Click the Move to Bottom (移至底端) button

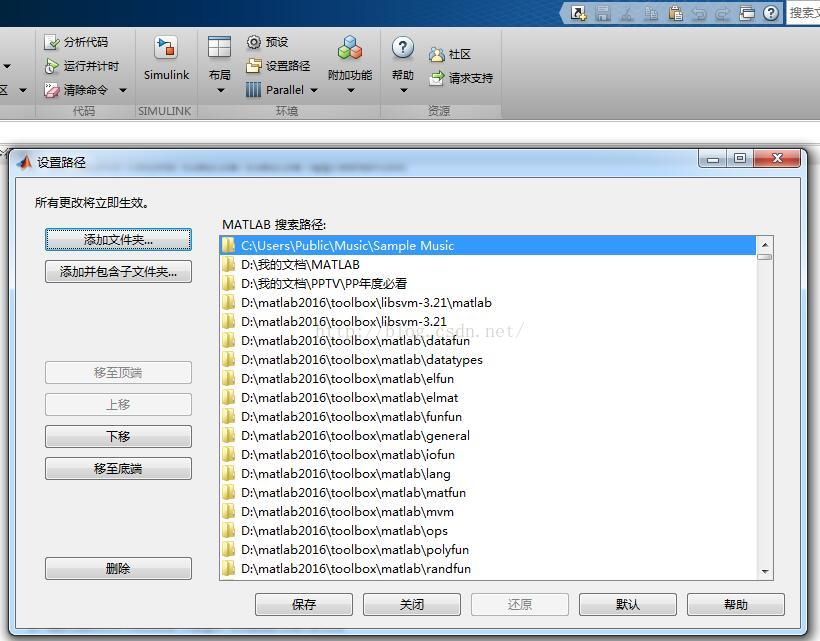[118, 468]
